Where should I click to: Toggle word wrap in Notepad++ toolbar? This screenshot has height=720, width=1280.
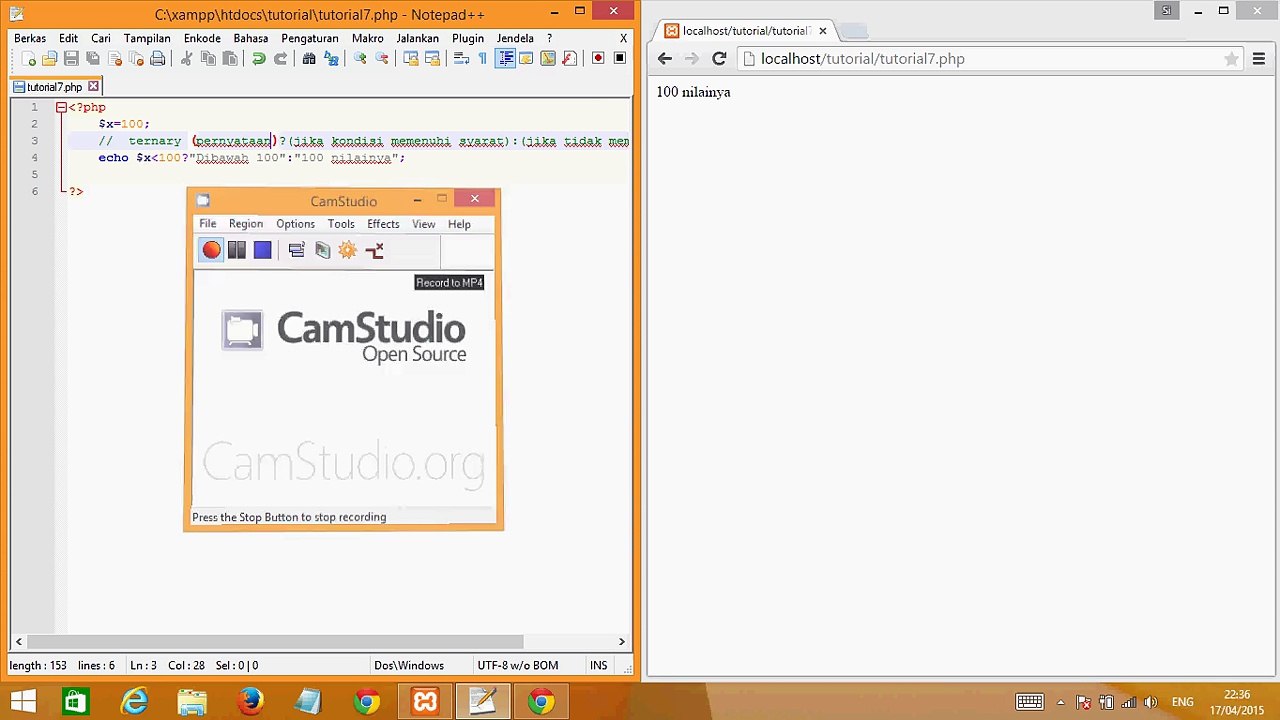pos(461,59)
